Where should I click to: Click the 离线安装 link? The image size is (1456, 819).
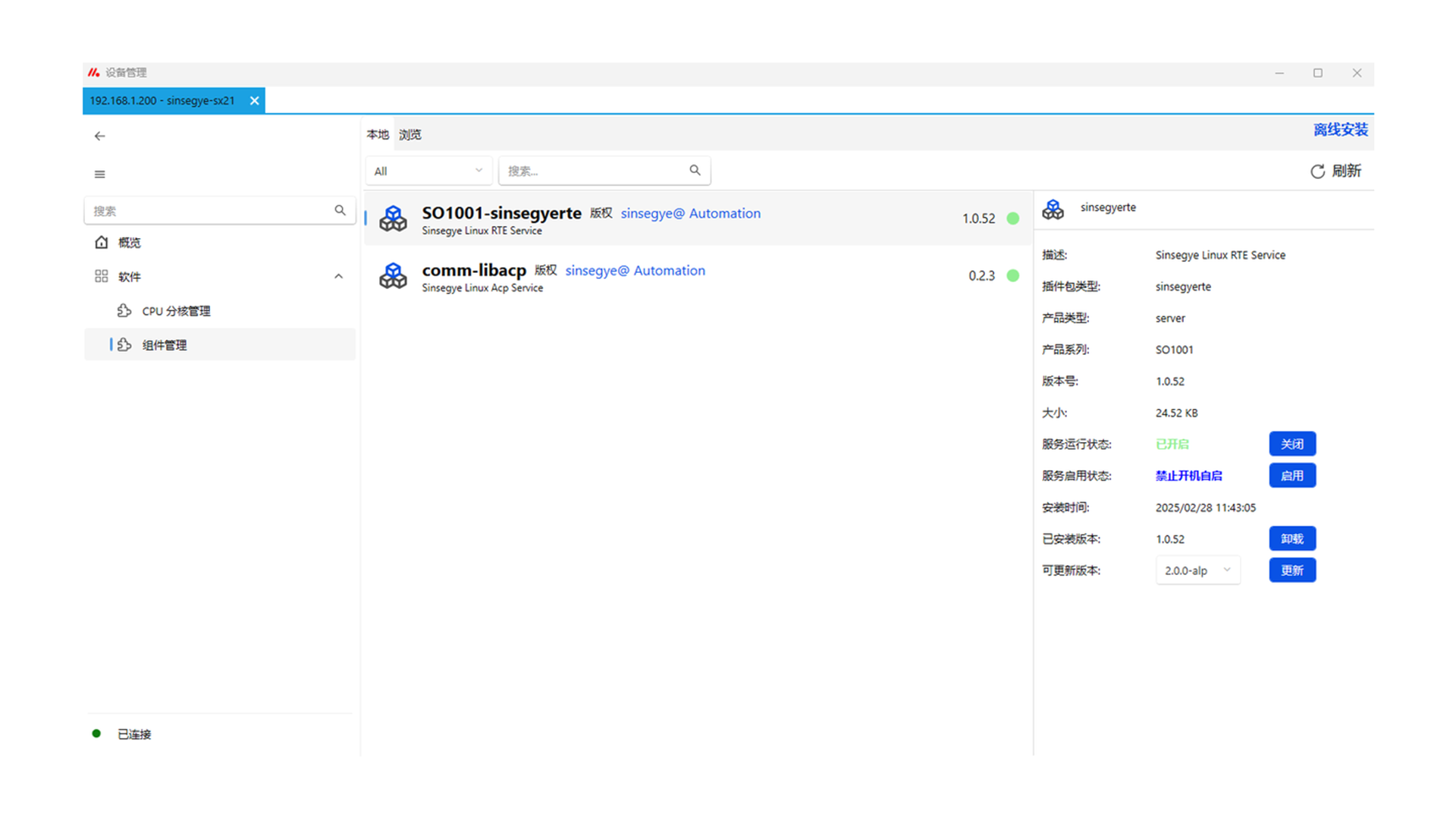coord(1340,130)
